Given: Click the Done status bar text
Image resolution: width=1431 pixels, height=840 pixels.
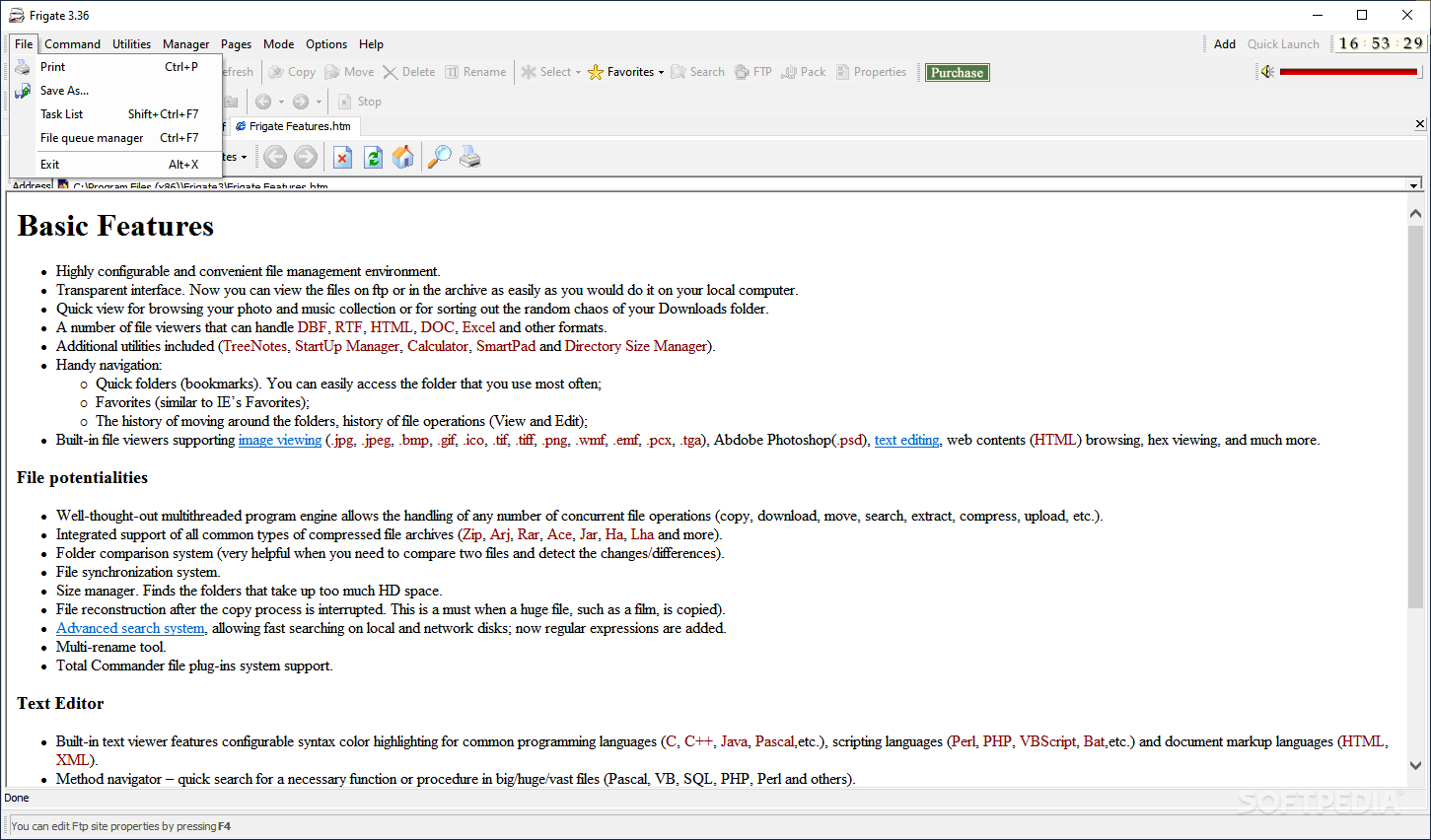Looking at the screenshot, I should tap(17, 798).
